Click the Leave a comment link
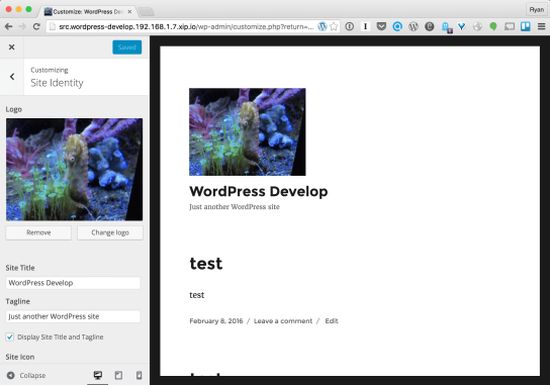Image resolution: width=550 pixels, height=385 pixels. [283, 321]
